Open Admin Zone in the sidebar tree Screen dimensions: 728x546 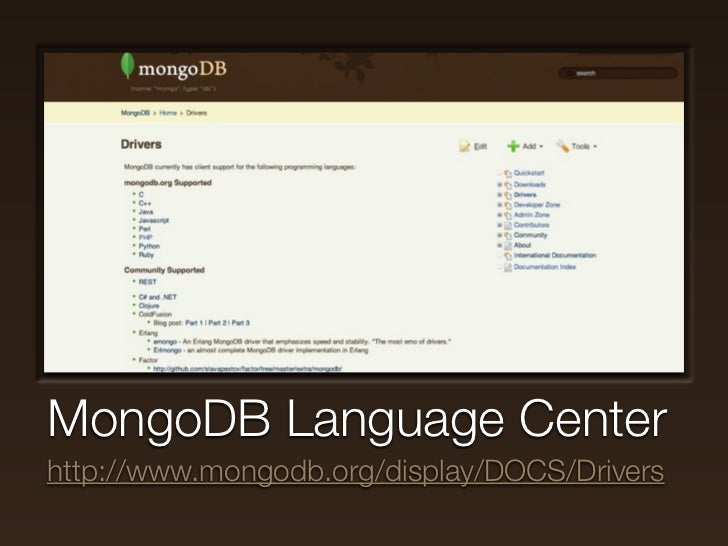pyautogui.click(x=532, y=215)
